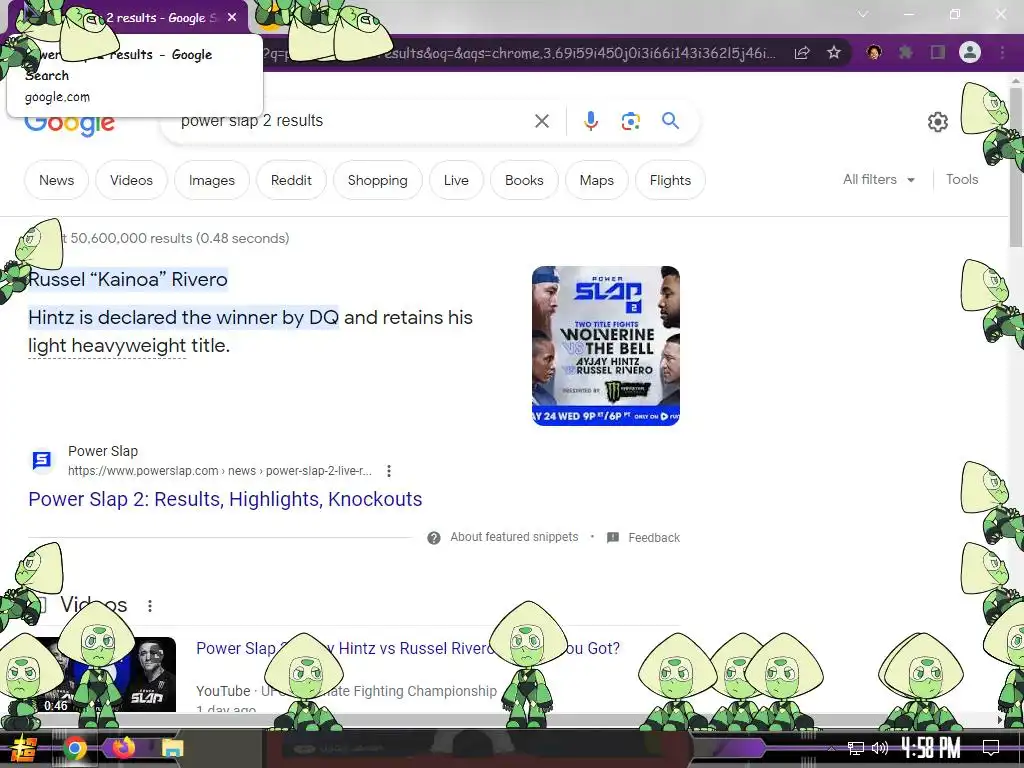The width and height of the screenshot is (1024, 768).
Task: Click the tab search chevron in title bar
Action: tap(863, 14)
